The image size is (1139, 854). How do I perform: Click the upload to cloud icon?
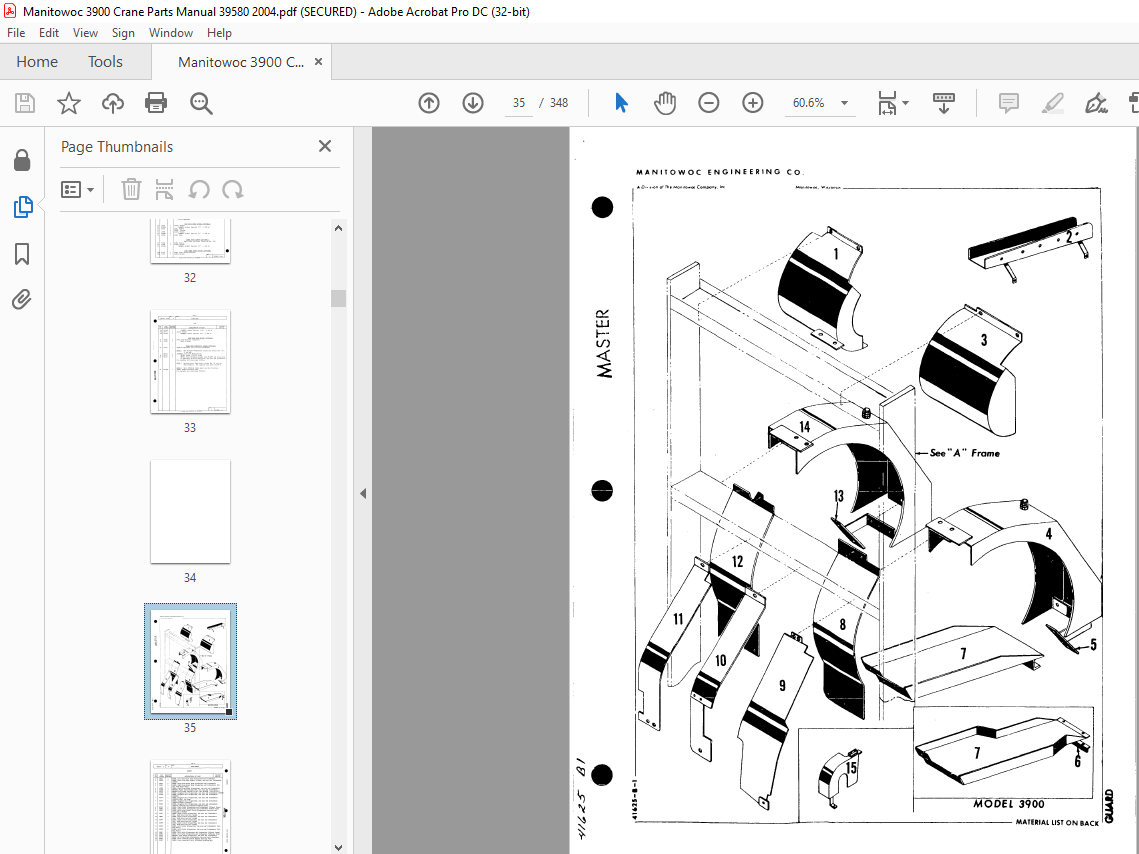click(113, 103)
